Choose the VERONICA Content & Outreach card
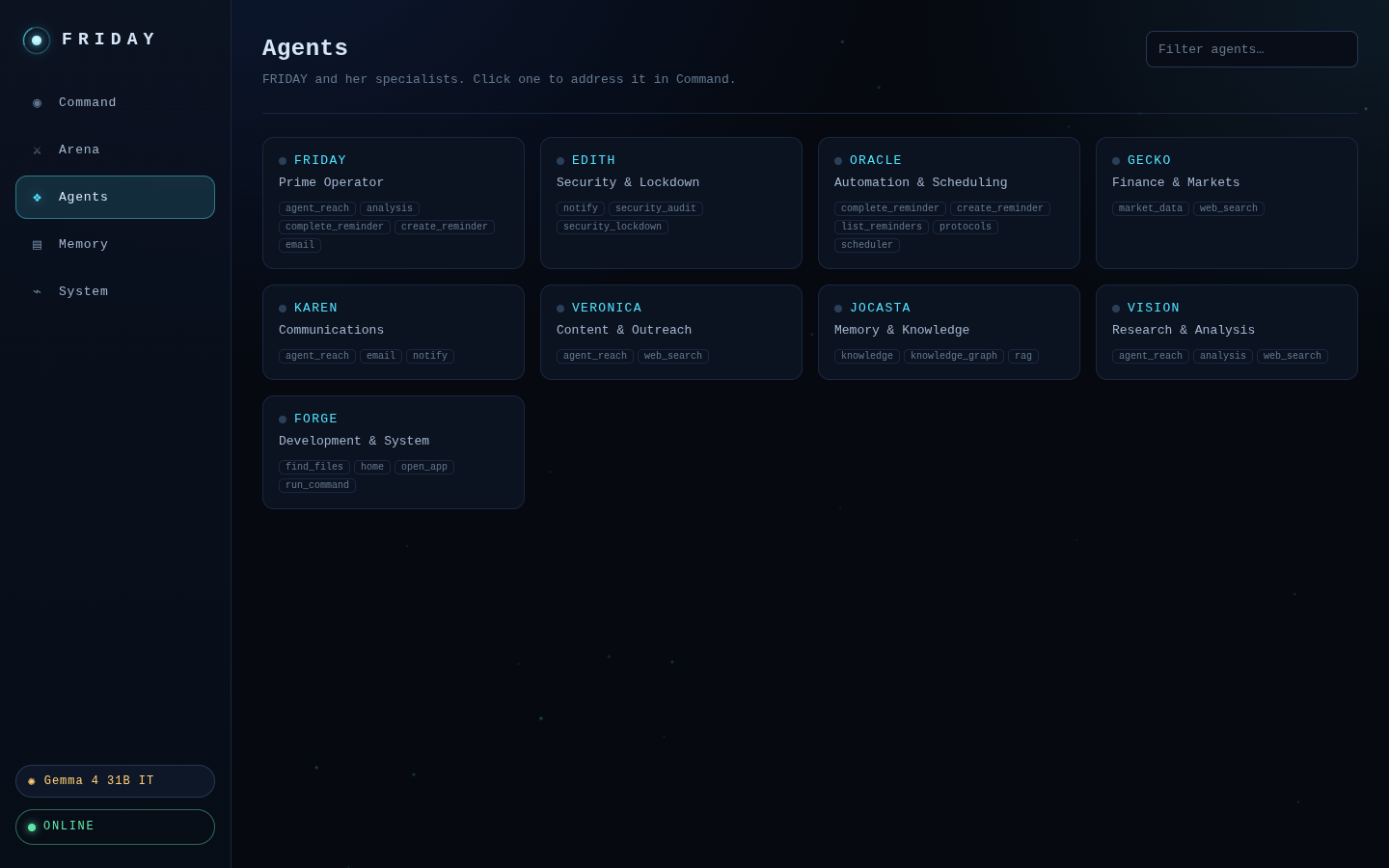The height and width of the screenshot is (868, 1389). [671, 333]
